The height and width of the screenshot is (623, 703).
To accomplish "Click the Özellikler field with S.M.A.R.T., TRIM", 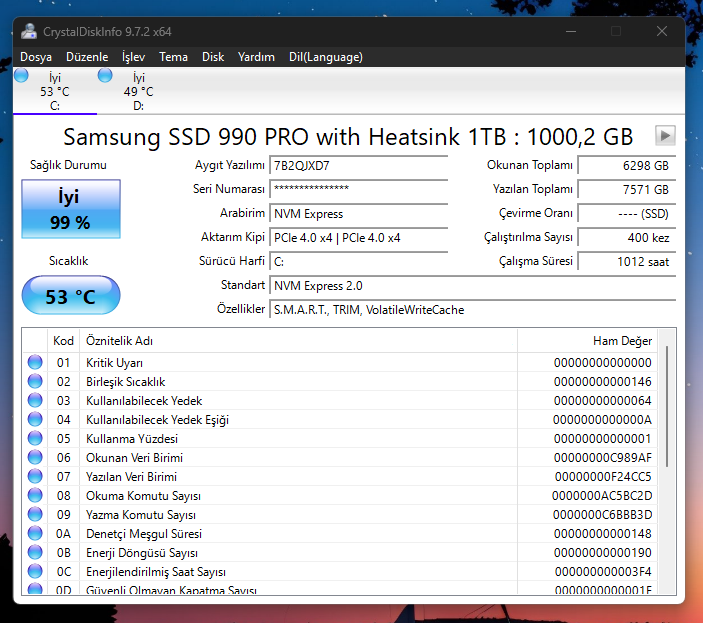I will point(473,309).
